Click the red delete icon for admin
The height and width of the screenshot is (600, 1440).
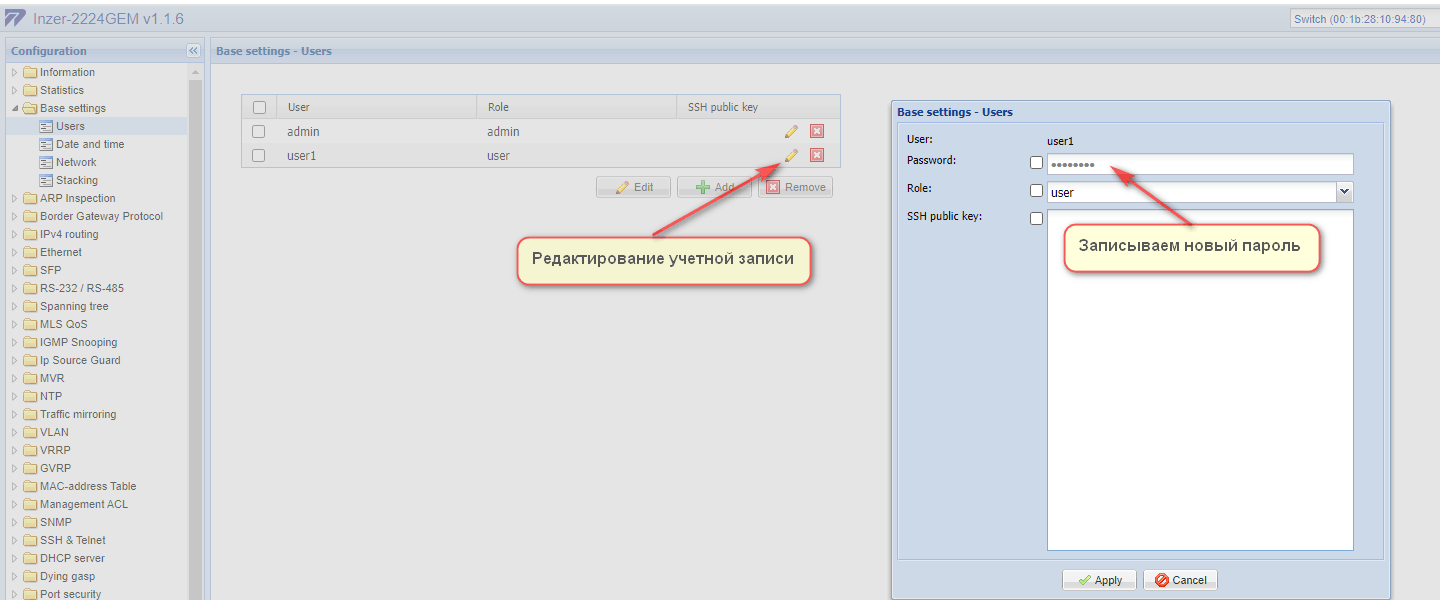816,131
